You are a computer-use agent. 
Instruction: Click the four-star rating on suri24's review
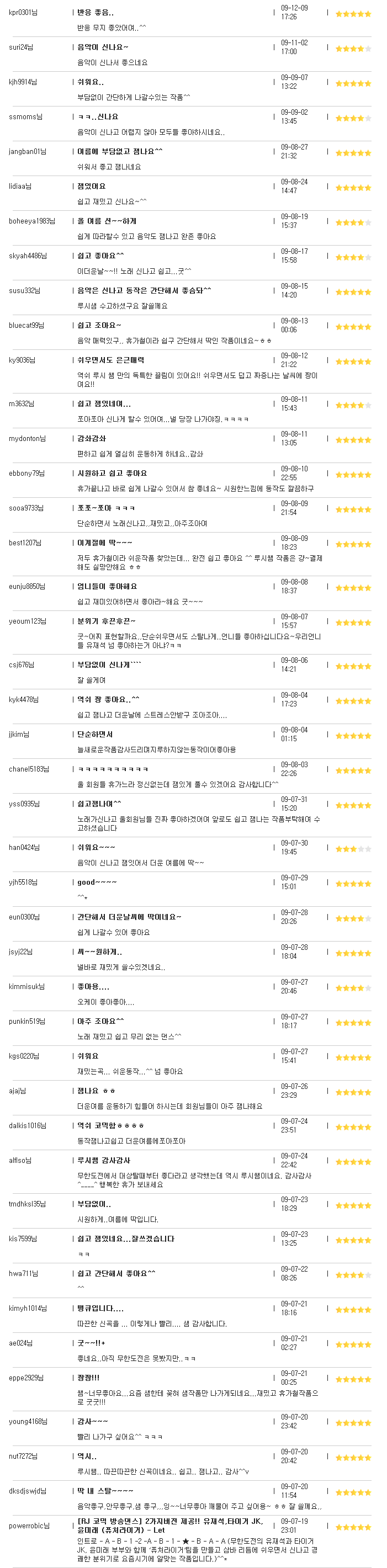(x=353, y=48)
